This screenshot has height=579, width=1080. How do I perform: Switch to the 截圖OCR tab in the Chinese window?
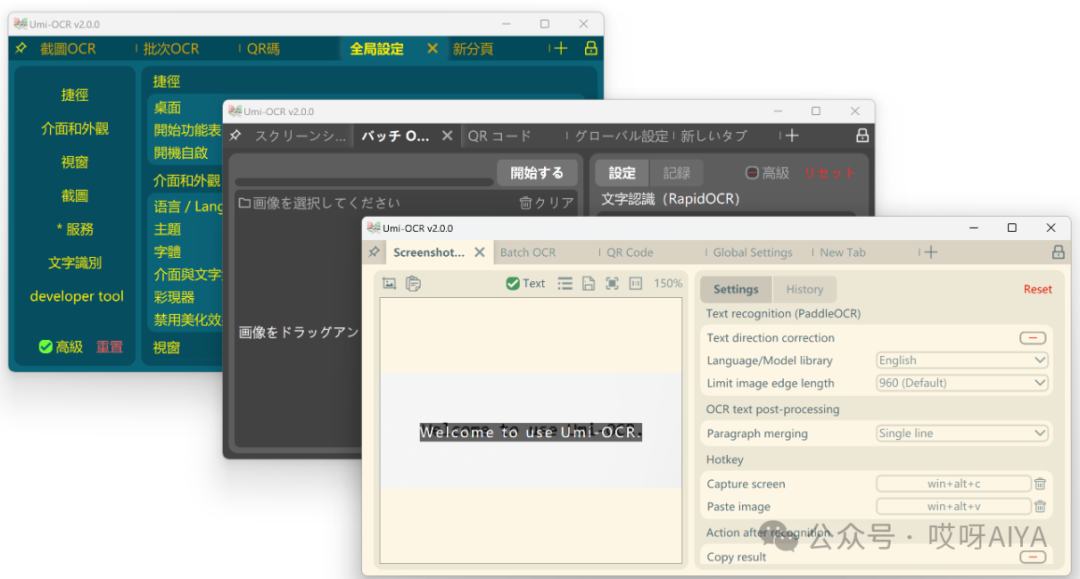68,49
